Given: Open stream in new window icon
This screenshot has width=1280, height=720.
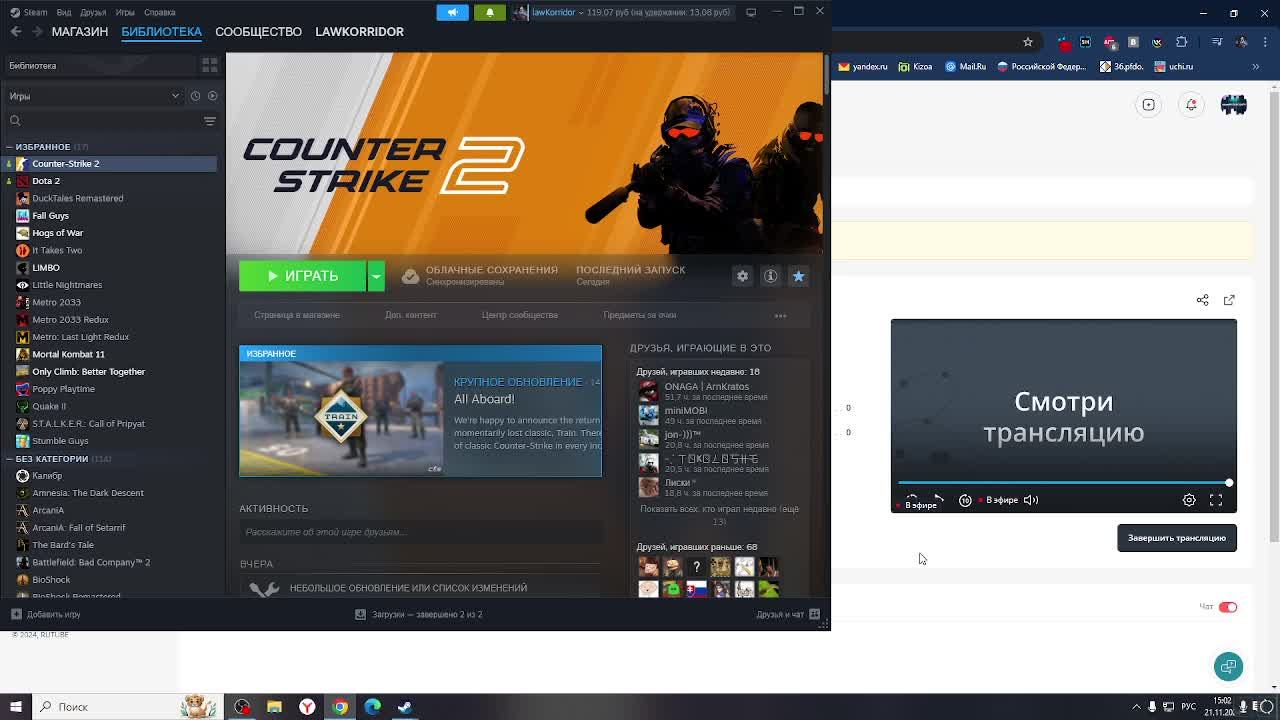Looking at the screenshot, I should 1229,300.
